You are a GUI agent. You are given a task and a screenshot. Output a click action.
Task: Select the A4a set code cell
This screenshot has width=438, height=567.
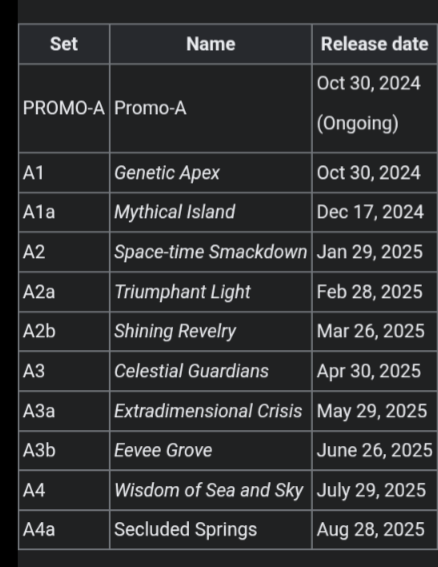click(64, 530)
